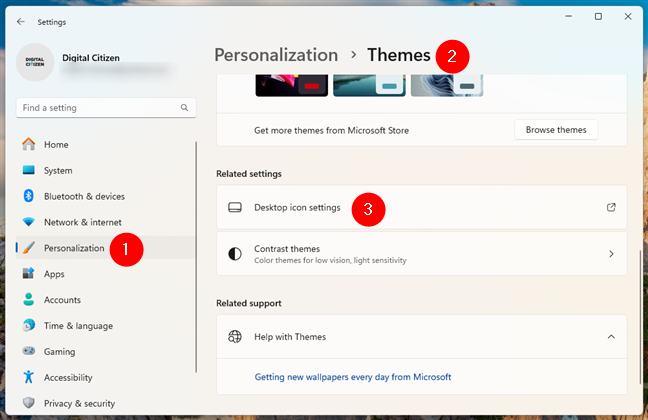Go to Bluetooth & devices
The width and height of the screenshot is (648, 420).
tap(105, 196)
